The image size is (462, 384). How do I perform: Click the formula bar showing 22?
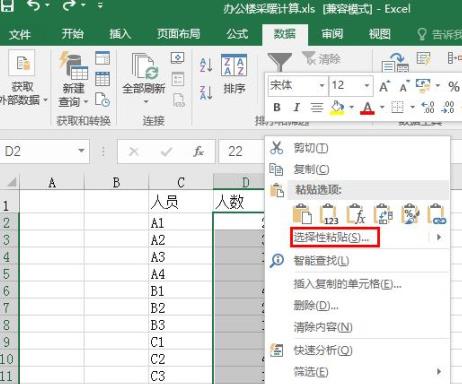(x=242, y=152)
